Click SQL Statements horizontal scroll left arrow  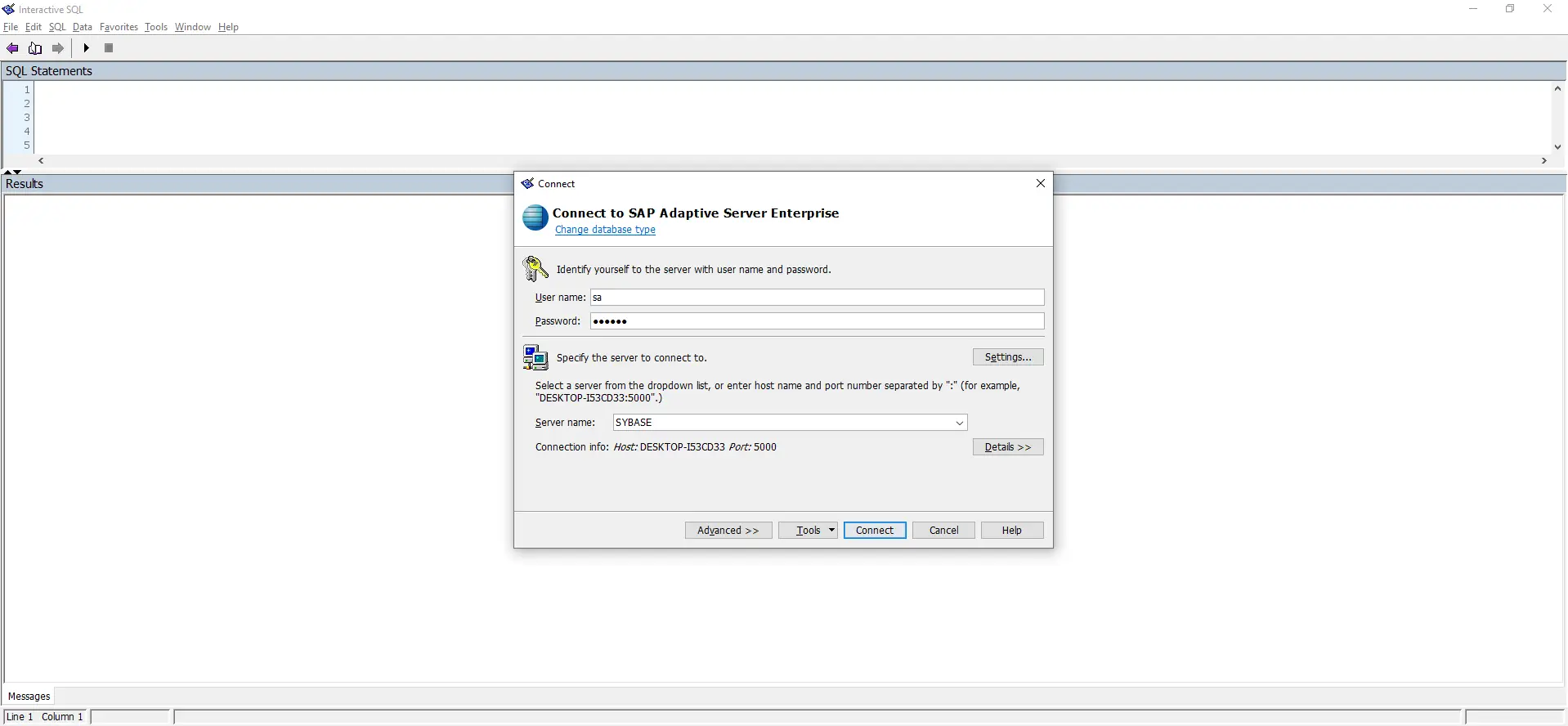pos(41,161)
